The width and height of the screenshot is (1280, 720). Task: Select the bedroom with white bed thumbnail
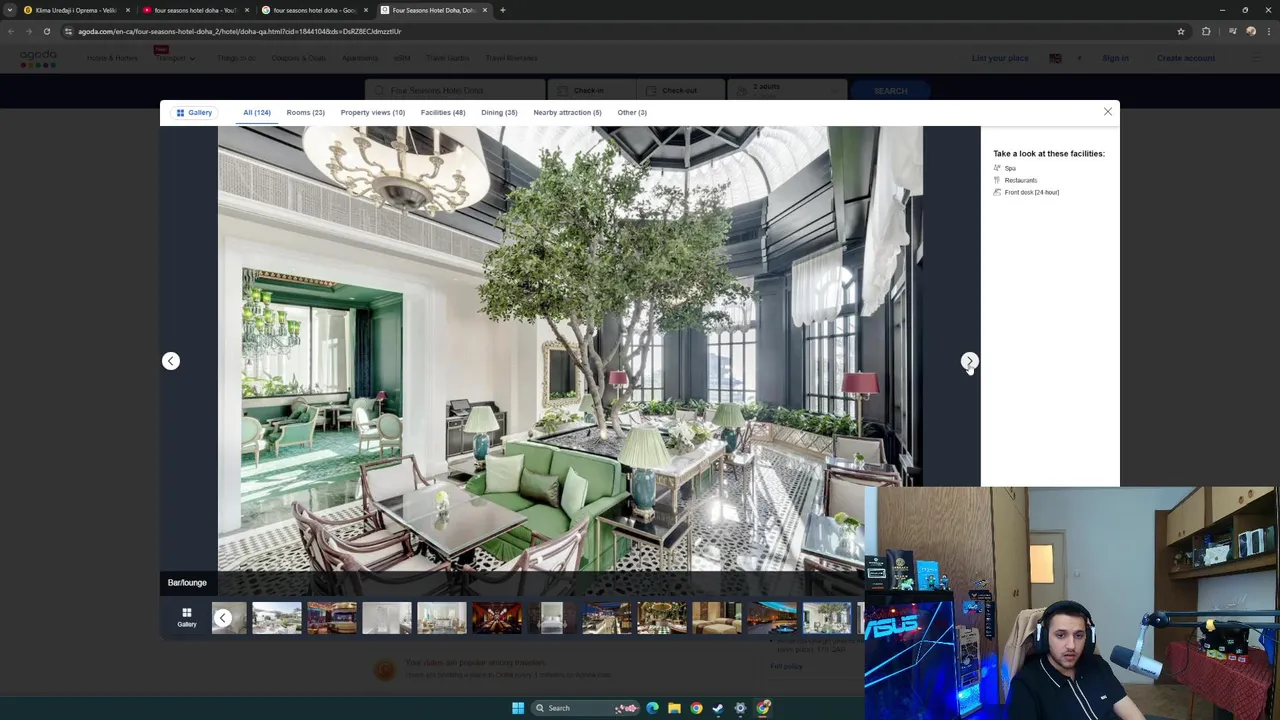pyautogui.click(x=552, y=618)
